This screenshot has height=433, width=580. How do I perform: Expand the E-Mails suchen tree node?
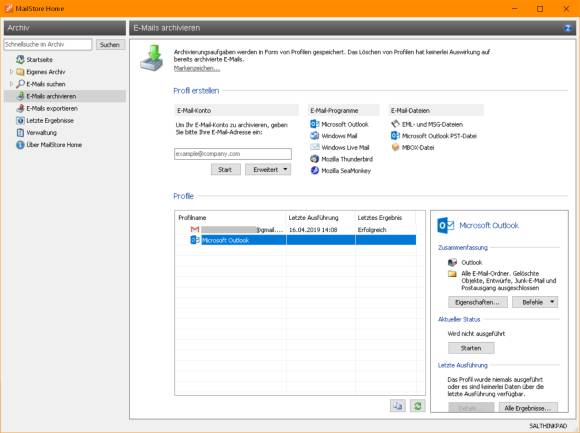click(x=11, y=84)
